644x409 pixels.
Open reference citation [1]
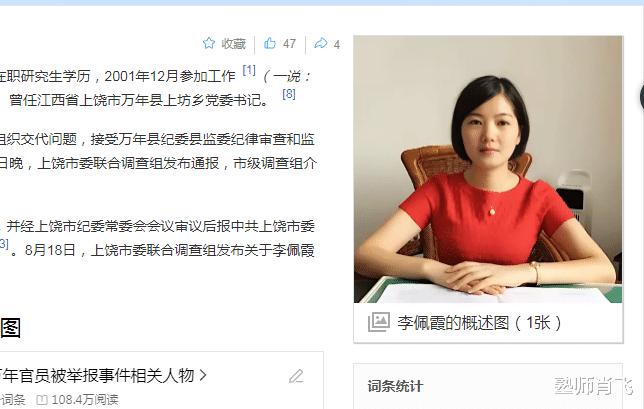click(249, 70)
